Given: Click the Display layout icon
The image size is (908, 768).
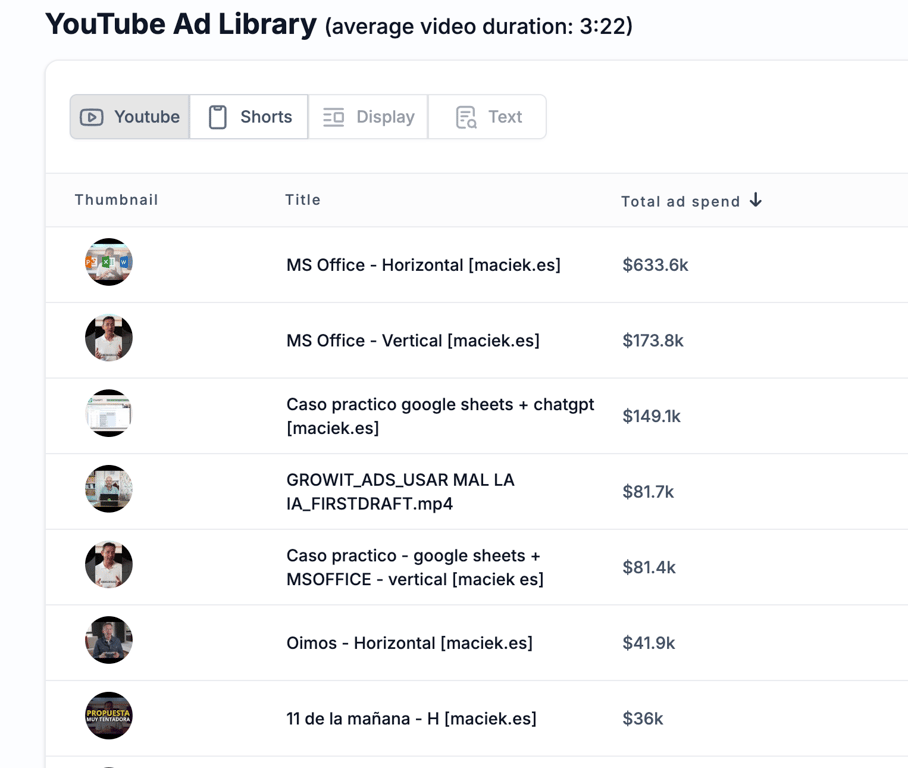Looking at the screenshot, I should pyautogui.click(x=334, y=117).
